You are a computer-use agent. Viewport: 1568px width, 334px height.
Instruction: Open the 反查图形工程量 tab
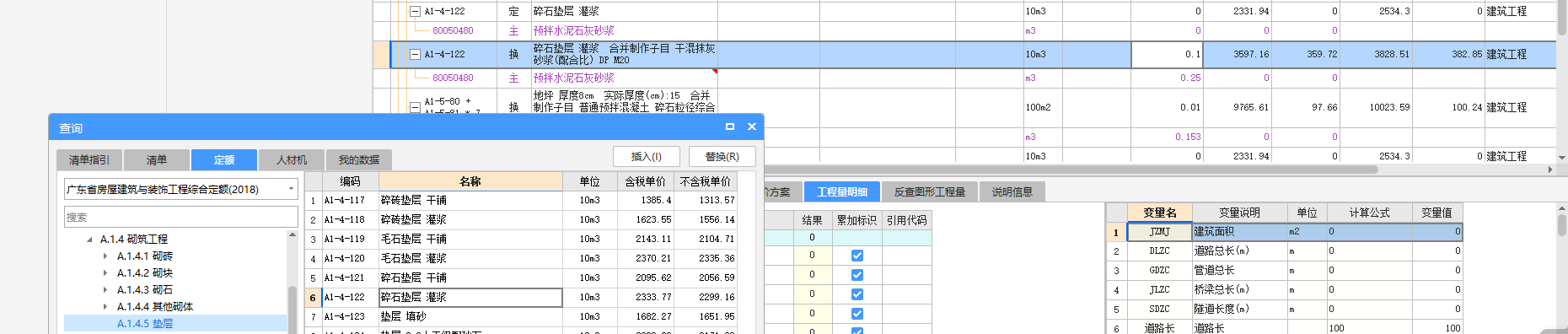(x=930, y=191)
